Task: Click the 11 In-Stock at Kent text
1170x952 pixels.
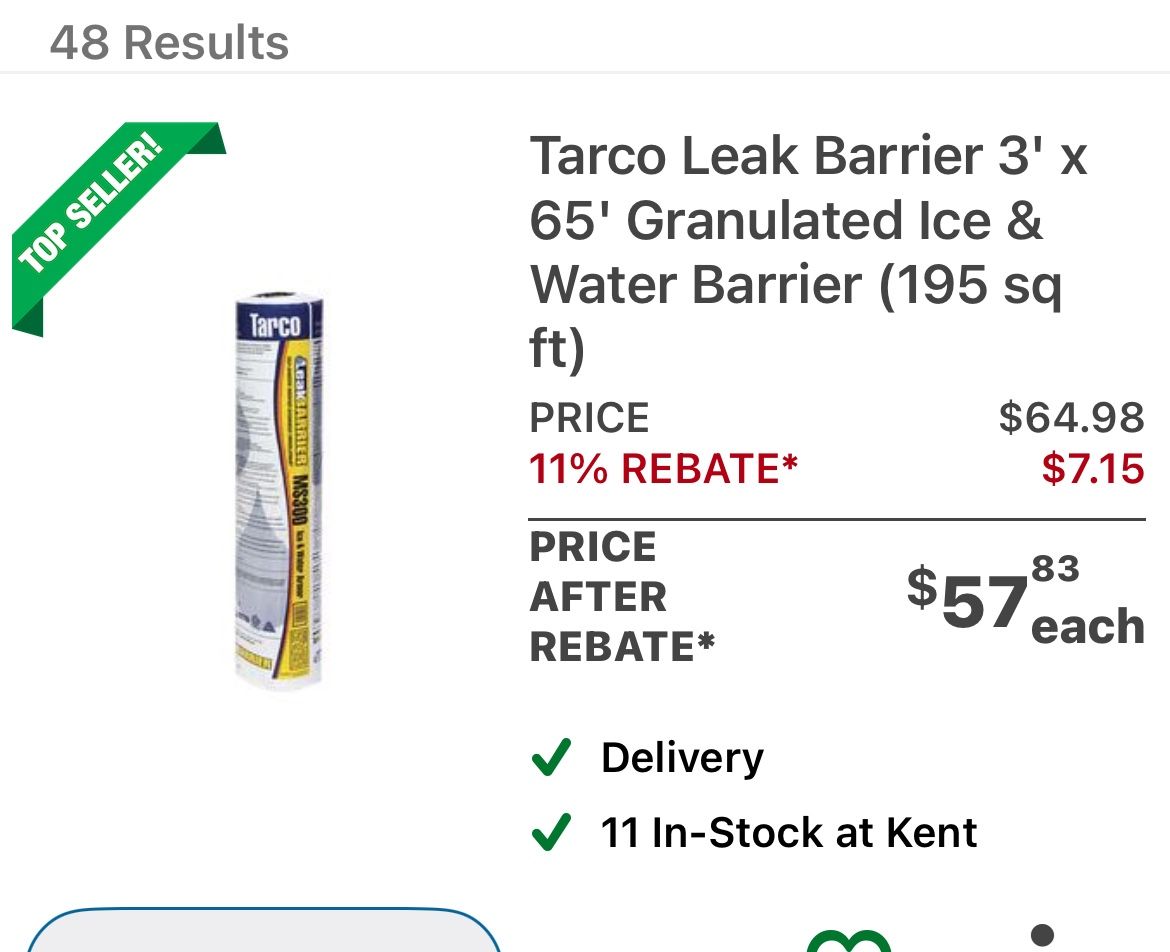Action: pos(789,832)
